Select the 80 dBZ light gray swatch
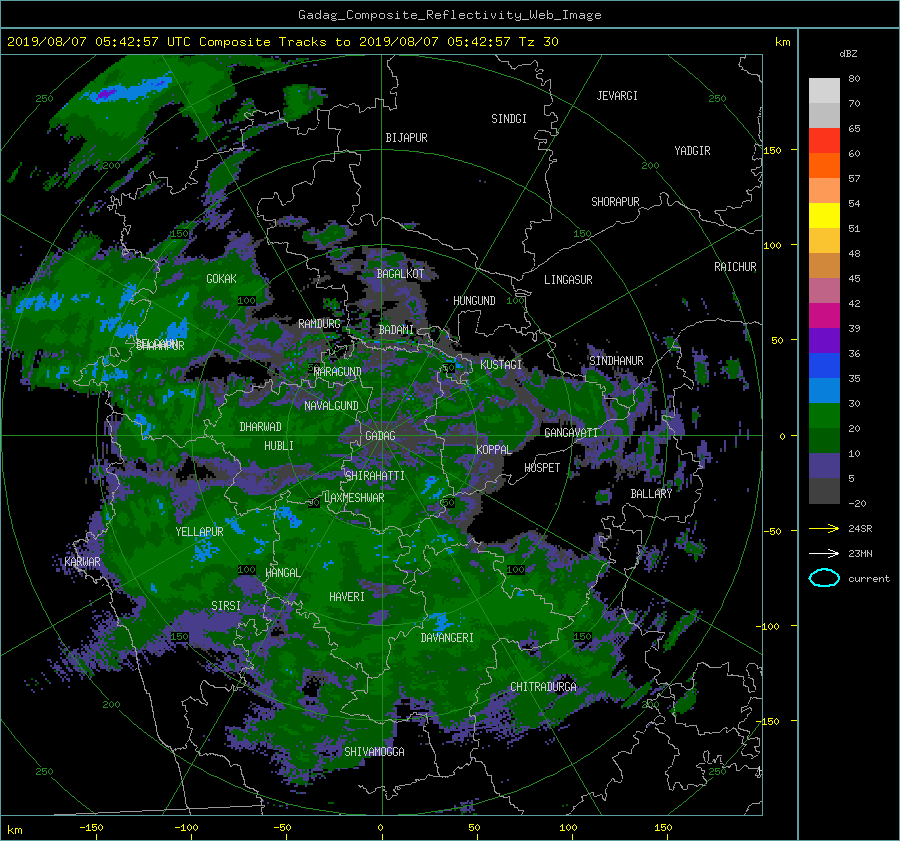Screen dimensions: 900x841 824,91
